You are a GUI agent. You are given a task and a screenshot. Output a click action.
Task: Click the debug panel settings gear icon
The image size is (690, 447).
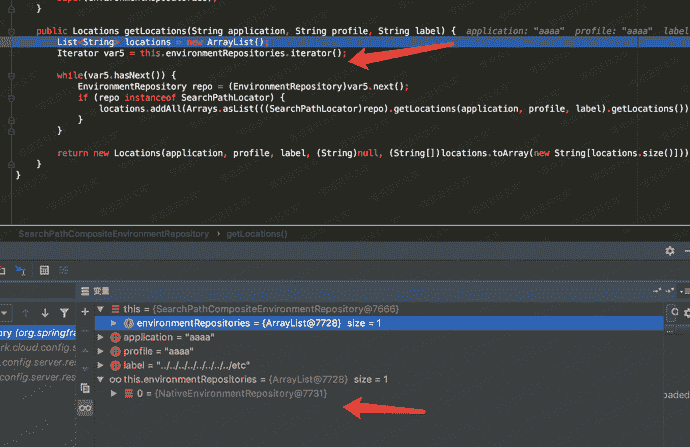(x=670, y=250)
